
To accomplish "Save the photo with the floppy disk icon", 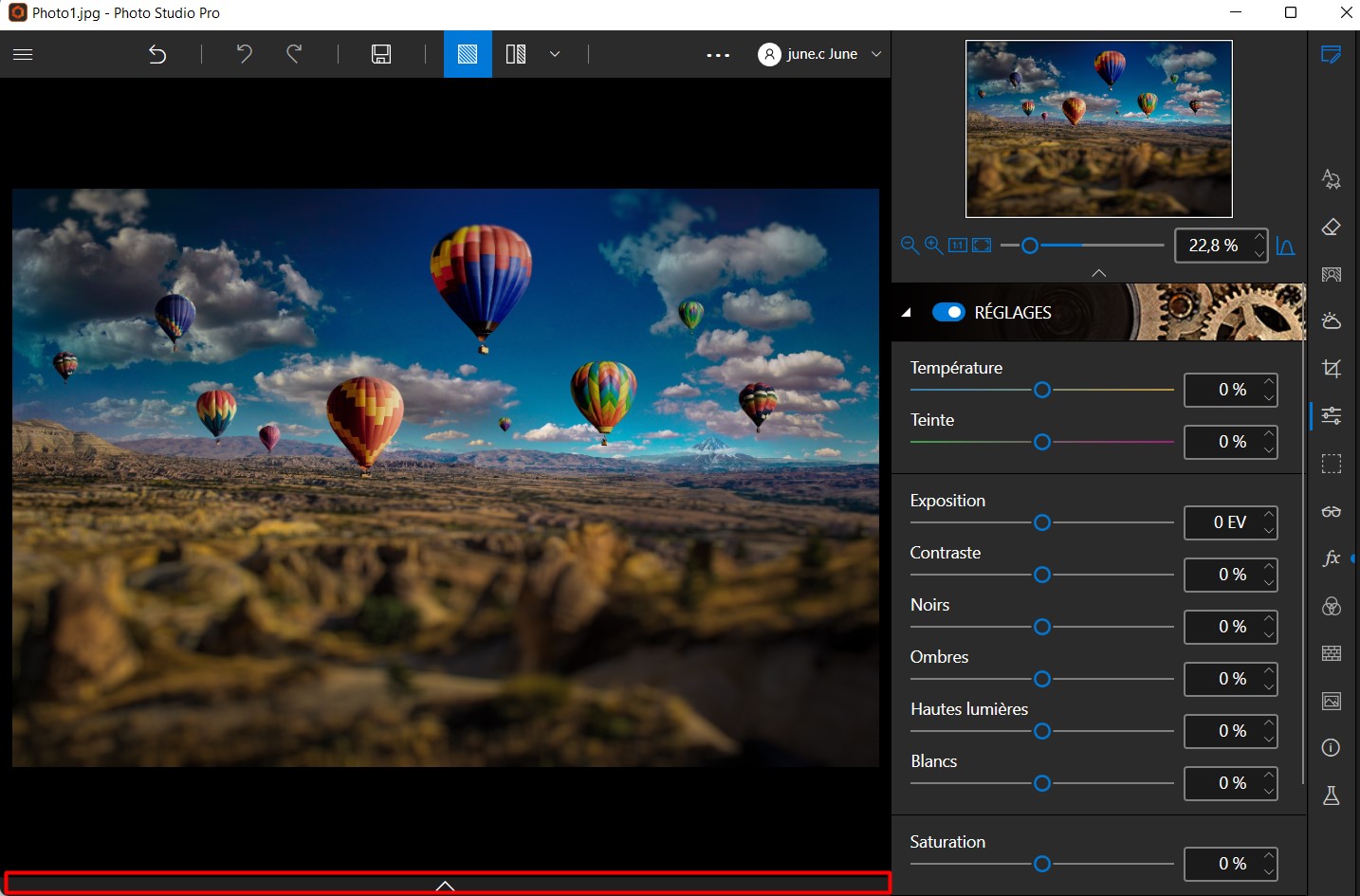I will [381, 54].
